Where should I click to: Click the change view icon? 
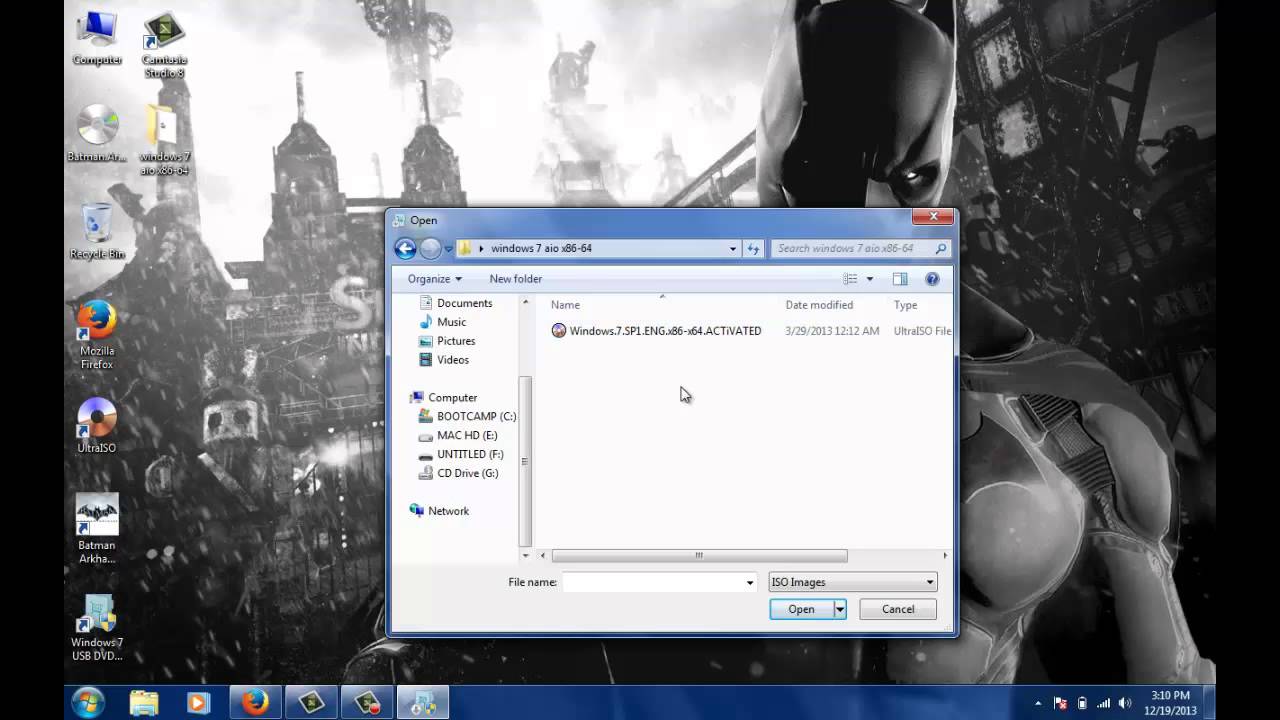pyautogui.click(x=850, y=279)
